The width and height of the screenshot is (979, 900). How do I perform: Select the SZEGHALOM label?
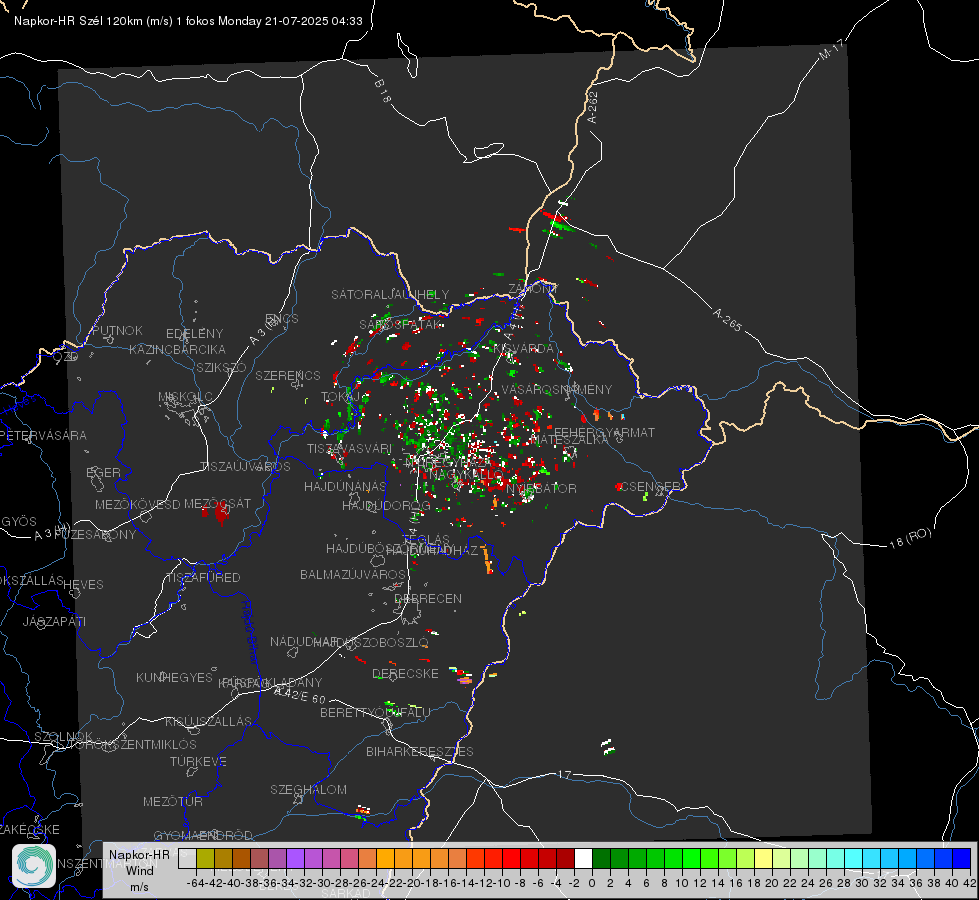[x=308, y=789]
